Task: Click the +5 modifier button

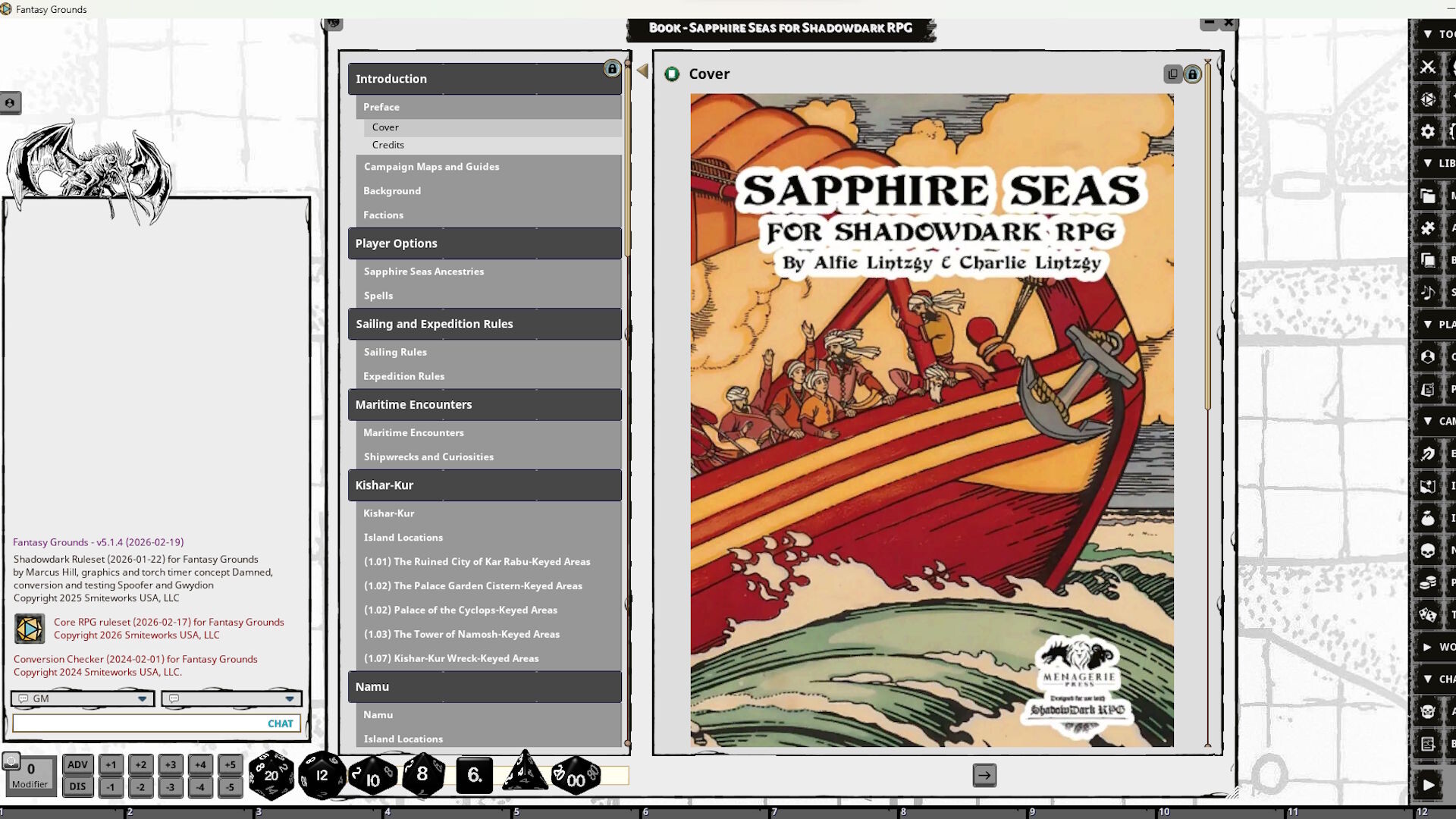Action: pyautogui.click(x=230, y=765)
